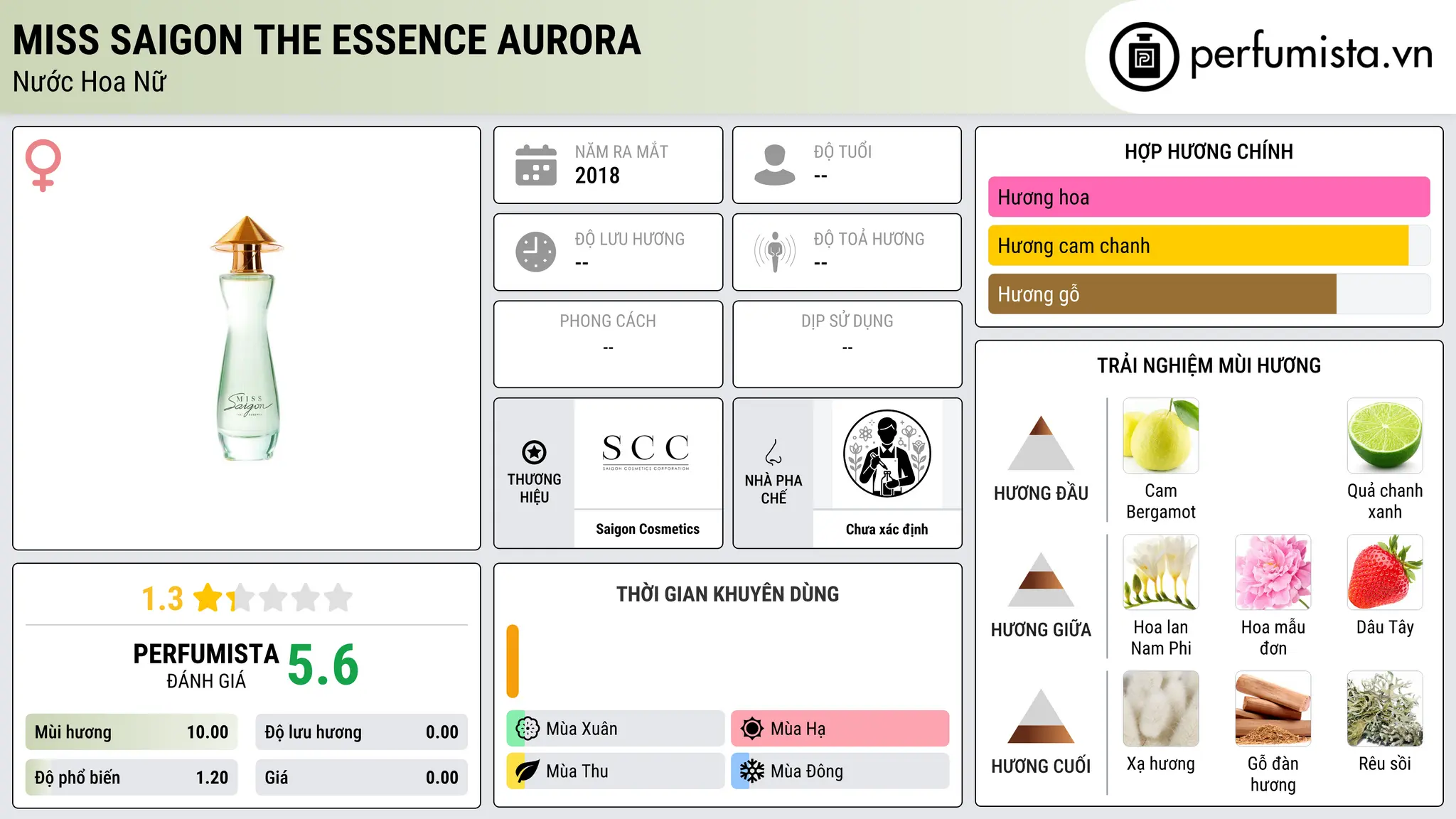Click the pink Hương hoa accord bar
Viewport: 1456px width, 819px height.
click(1209, 197)
